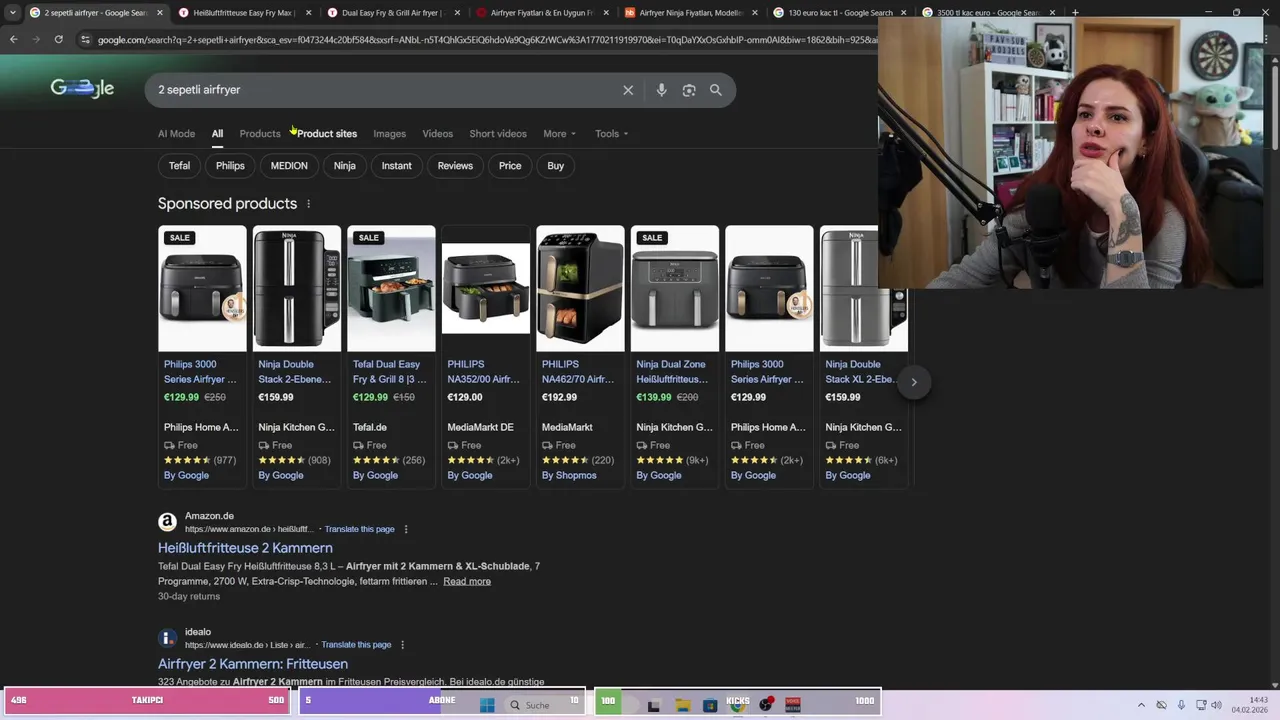1280x720 pixels.
Task: Open the tab search dropdown arrow
Action: tap(12, 13)
